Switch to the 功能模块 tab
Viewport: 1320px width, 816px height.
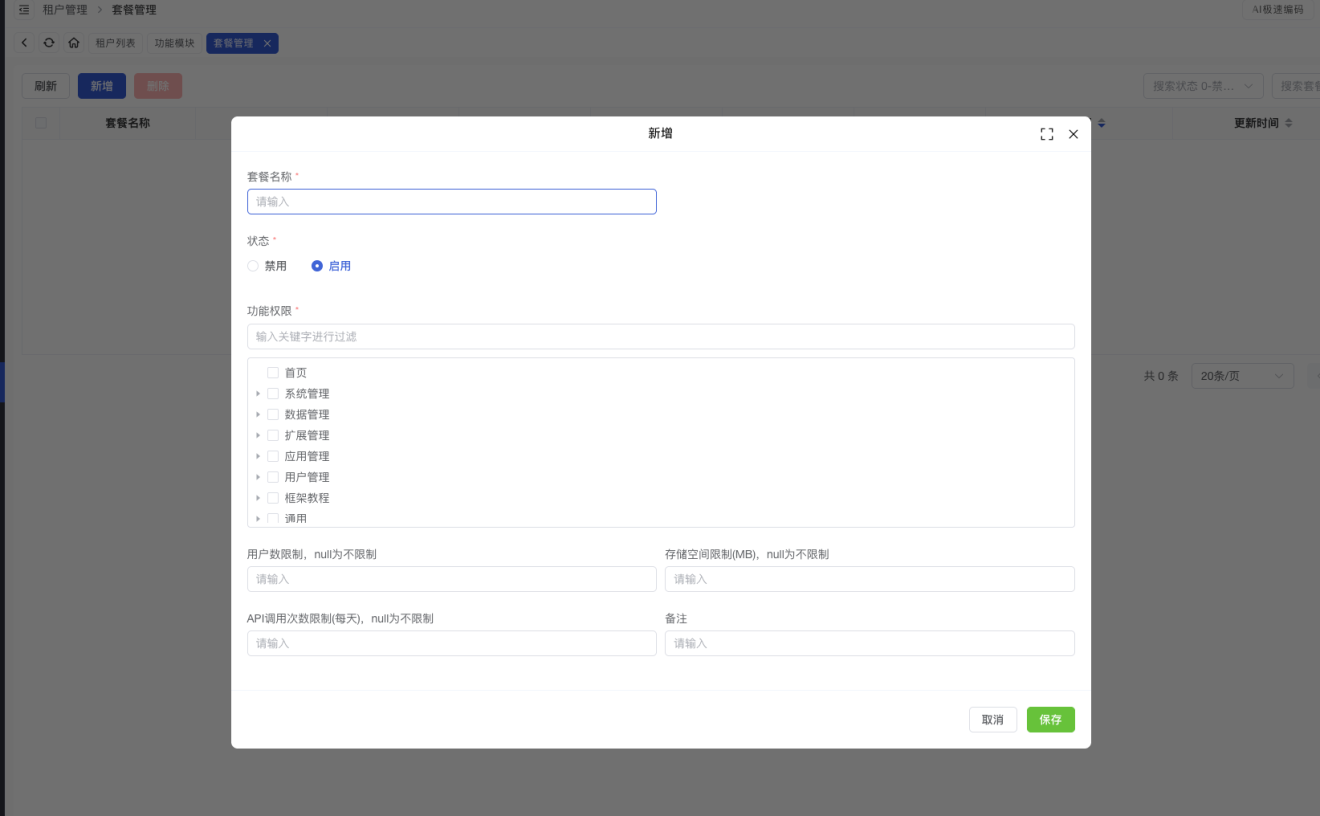point(174,43)
